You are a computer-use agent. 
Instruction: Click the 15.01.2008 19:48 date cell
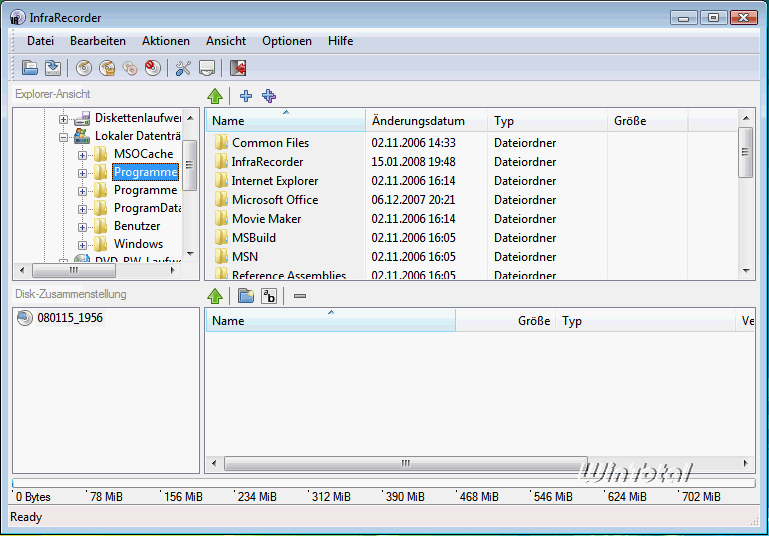click(413, 162)
